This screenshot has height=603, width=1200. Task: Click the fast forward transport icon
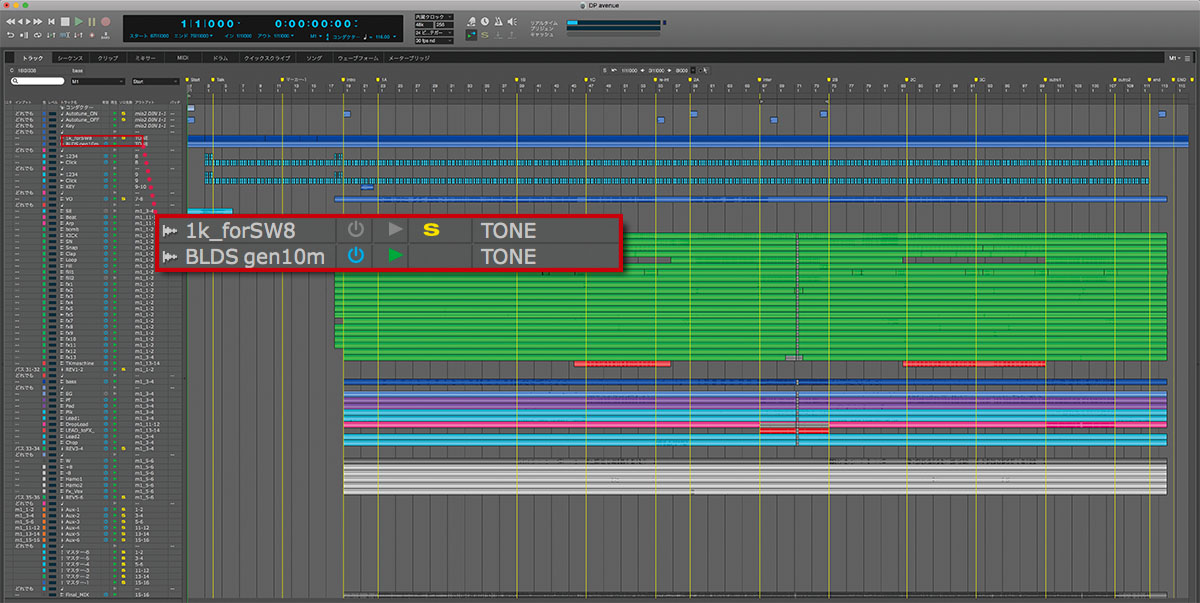37,22
